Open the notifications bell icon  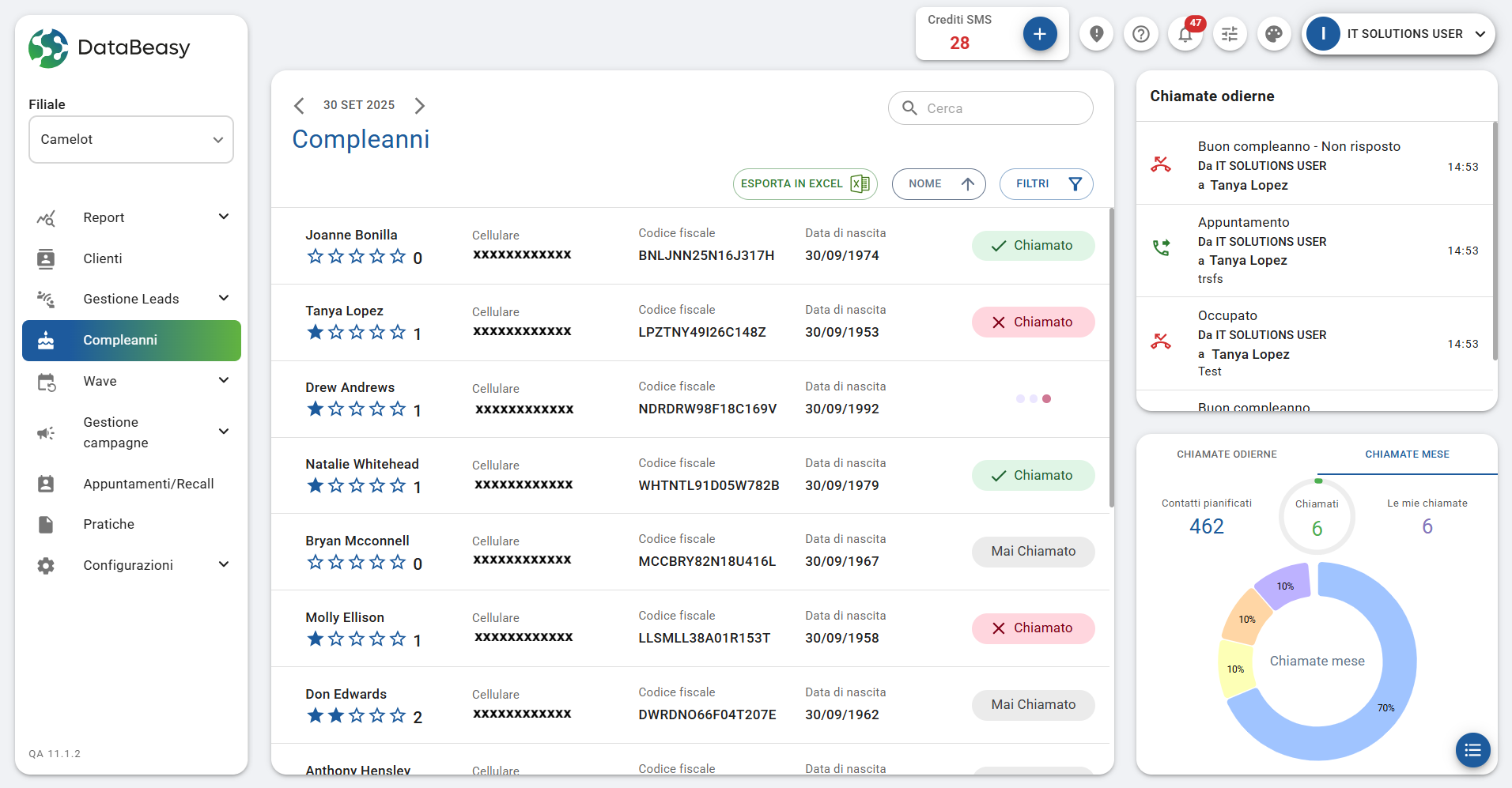point(1185,34)
